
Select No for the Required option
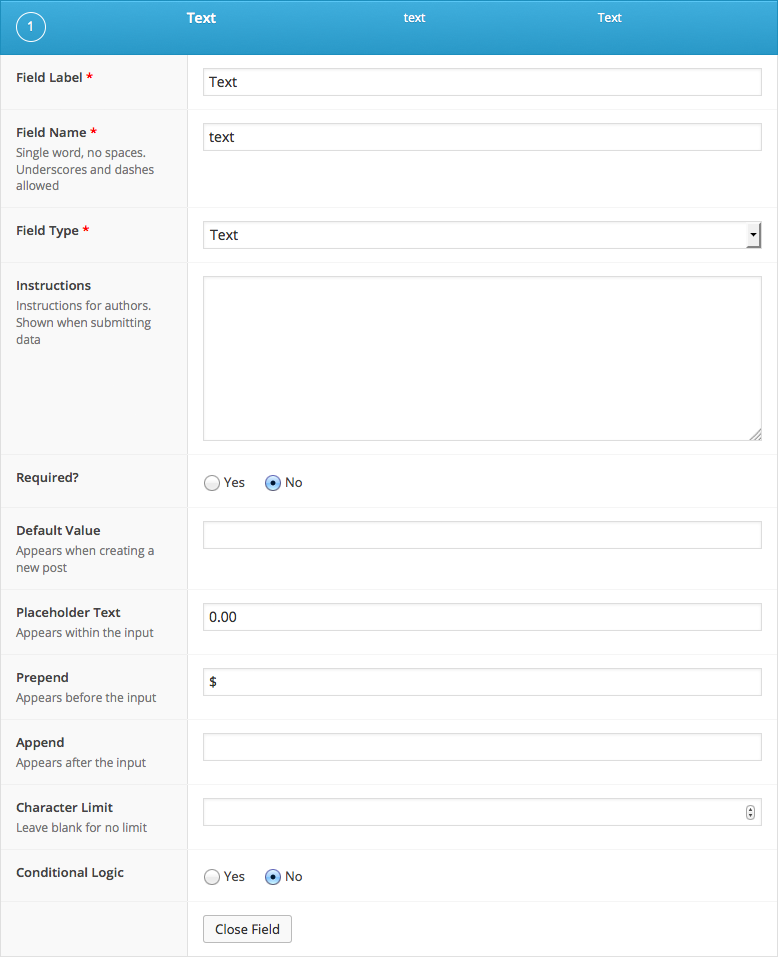[x=272, y=482]
